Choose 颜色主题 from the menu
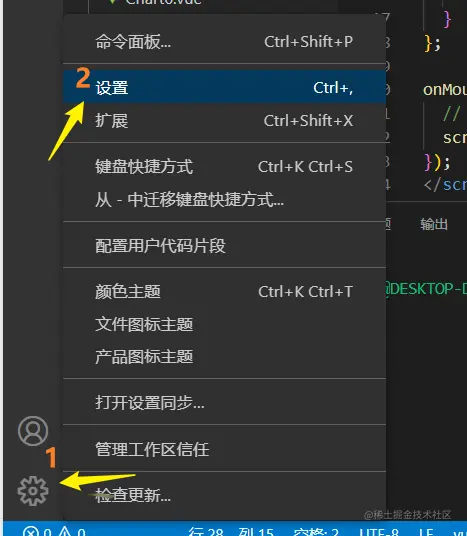467x536 pixels. tap(225, 292)
